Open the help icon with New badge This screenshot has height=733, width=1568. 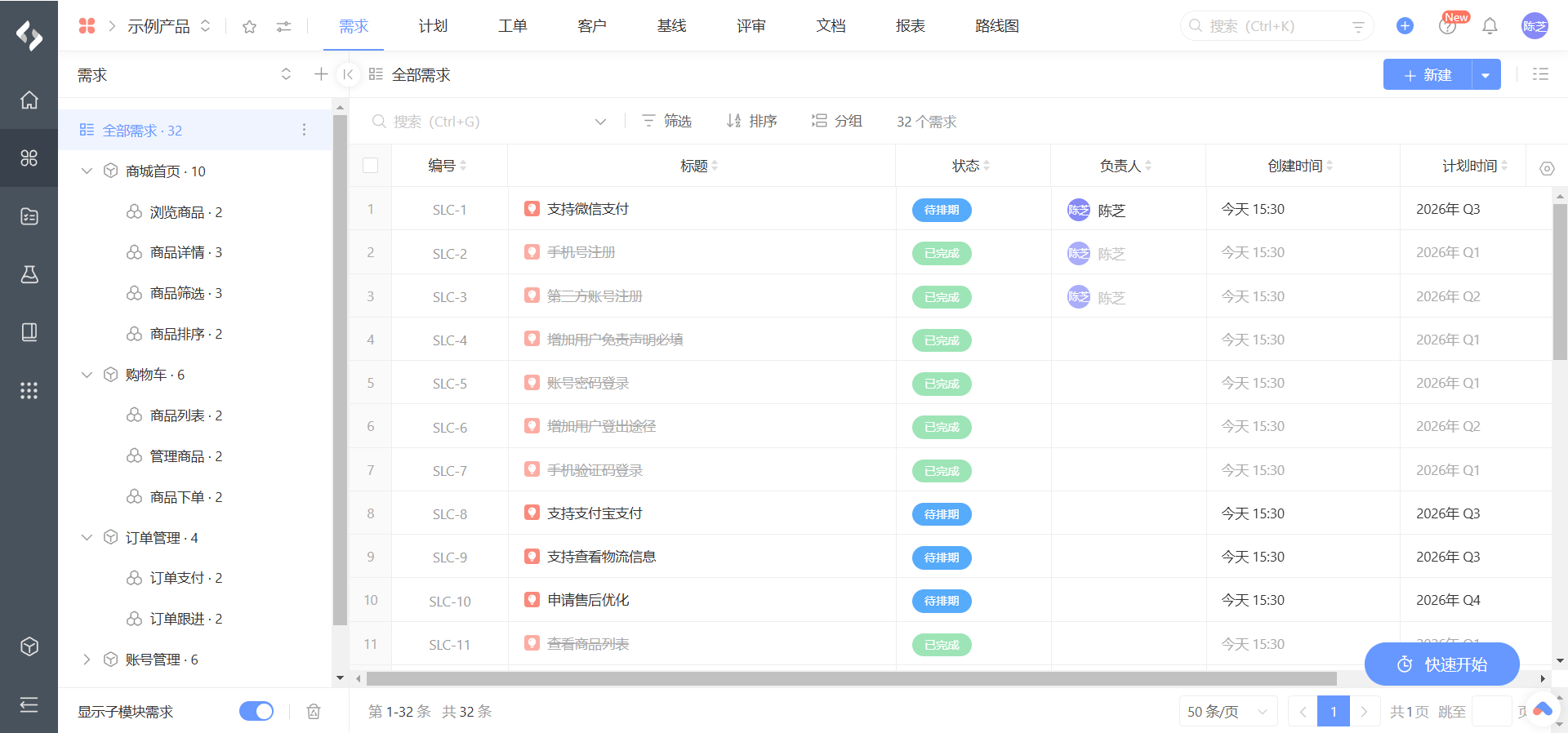click(1447, 26)
